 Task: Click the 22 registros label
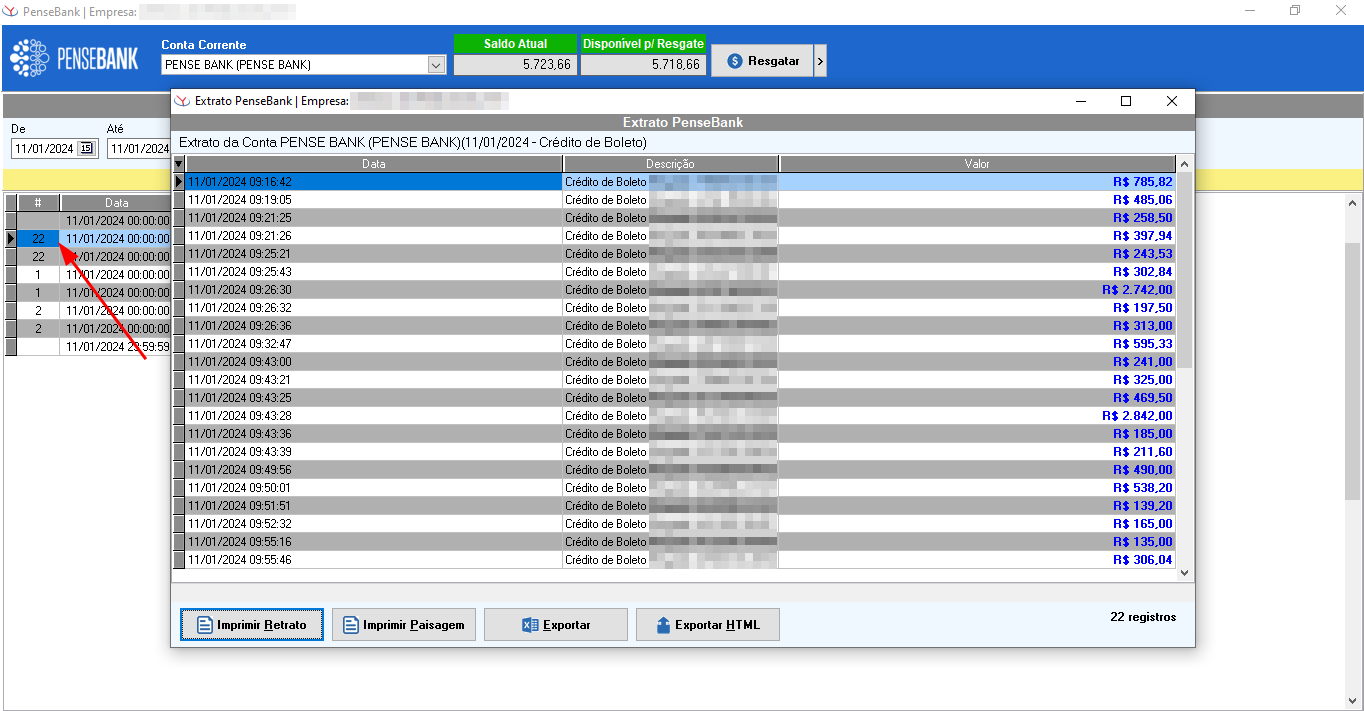tap(1143, 617)
